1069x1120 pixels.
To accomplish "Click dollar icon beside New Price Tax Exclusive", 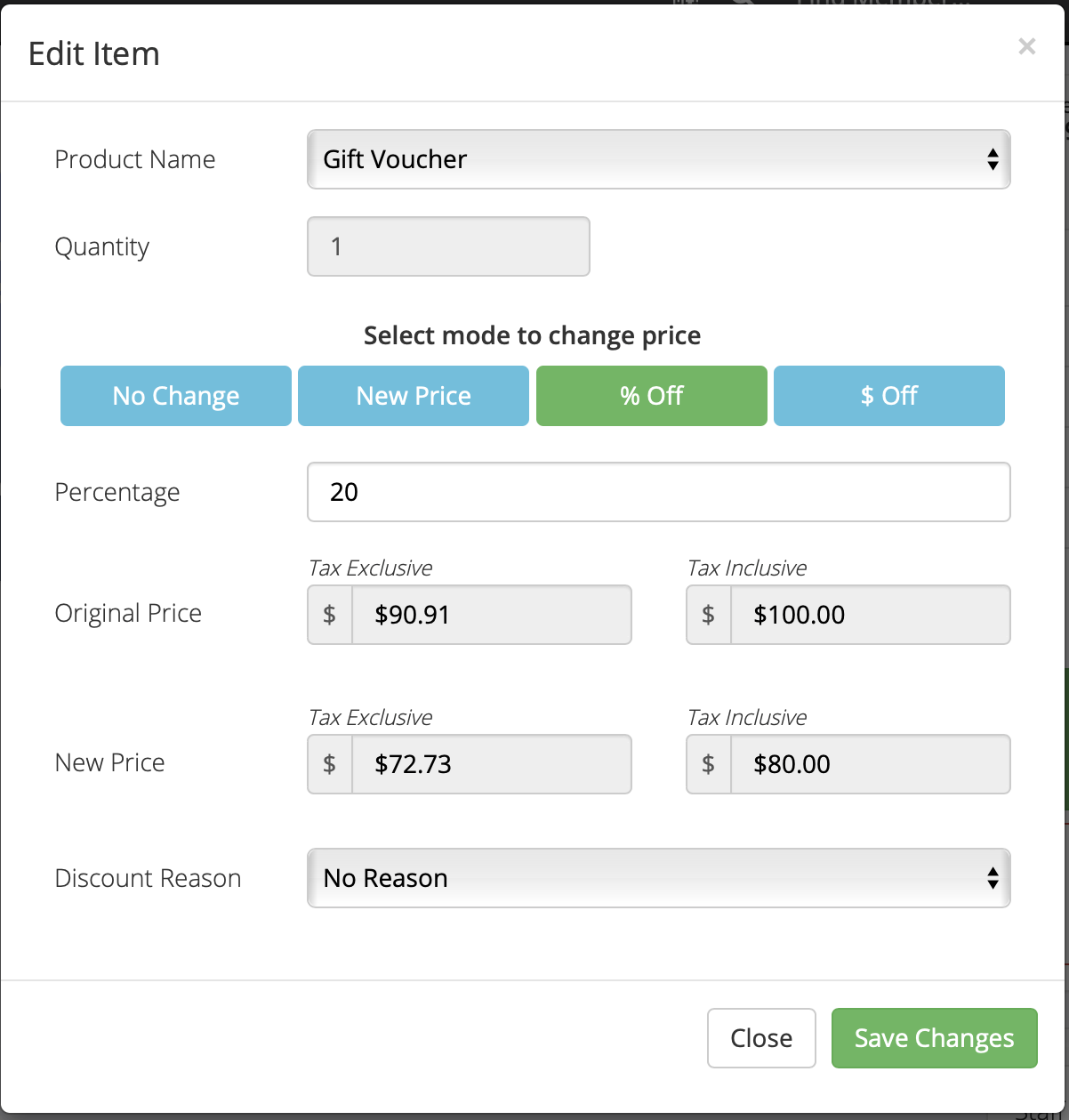I will [330, 764].
